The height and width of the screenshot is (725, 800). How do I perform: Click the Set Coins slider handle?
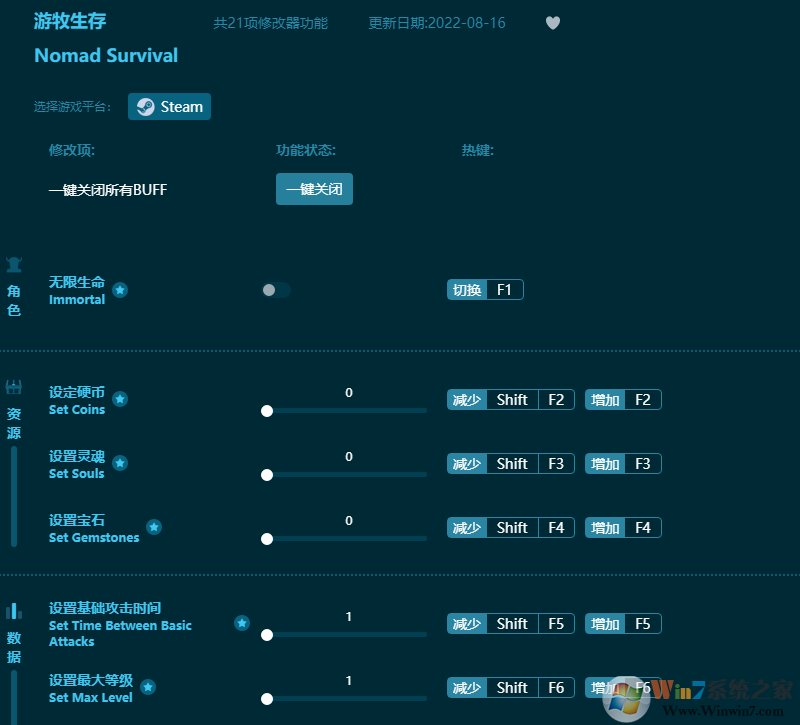(267, 410)
